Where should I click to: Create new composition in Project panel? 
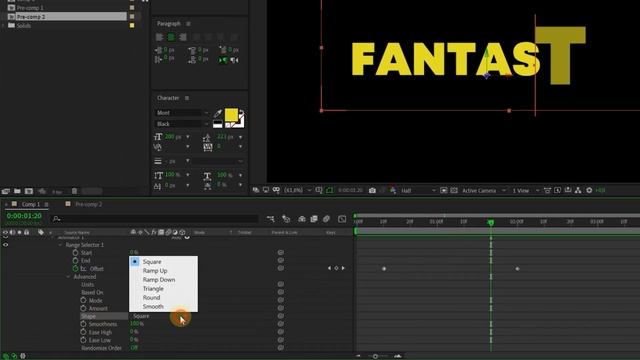(x=29, y=191)
